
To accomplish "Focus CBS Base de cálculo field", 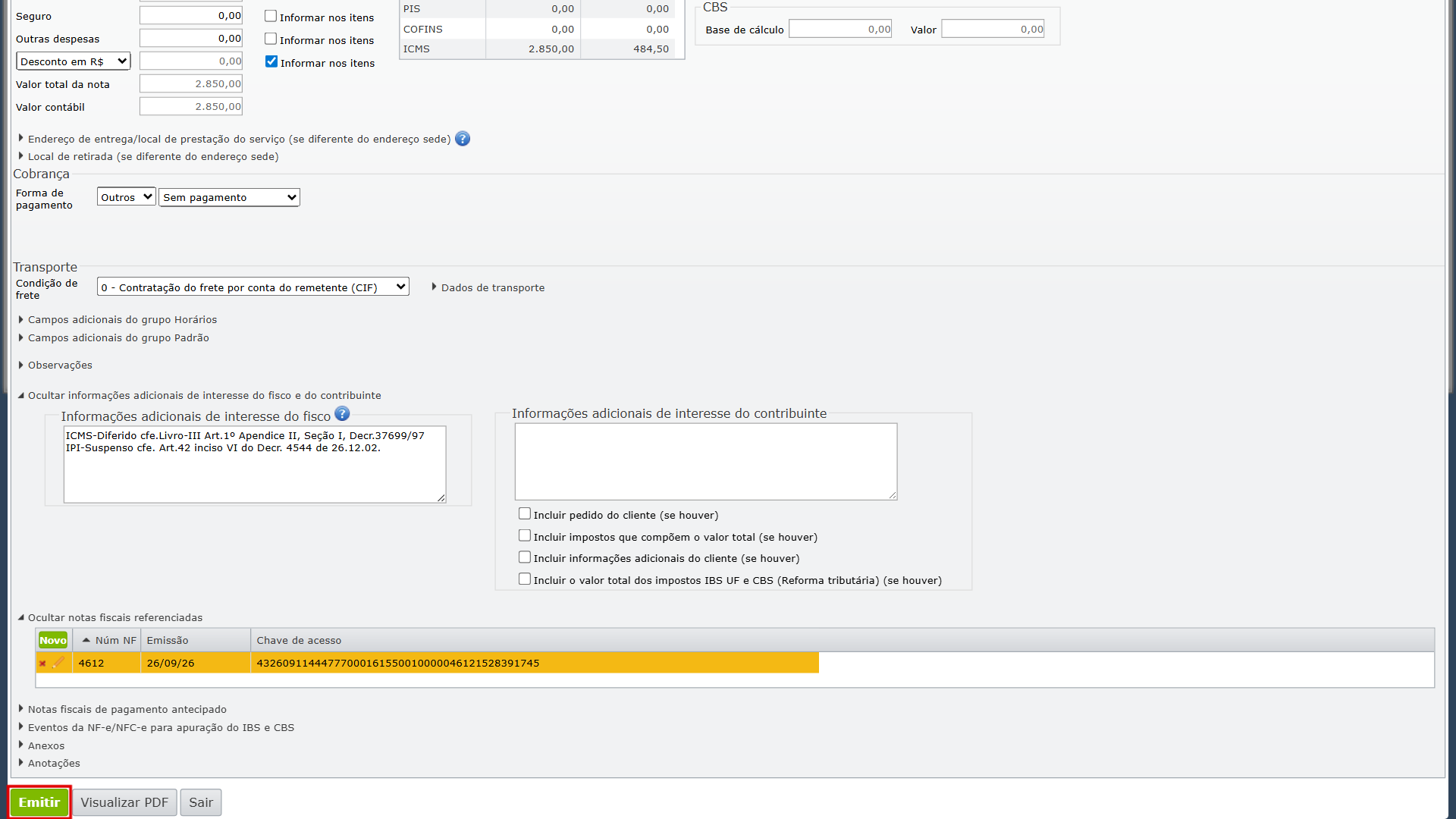I will pyautogui.click(x=840, y=29).
